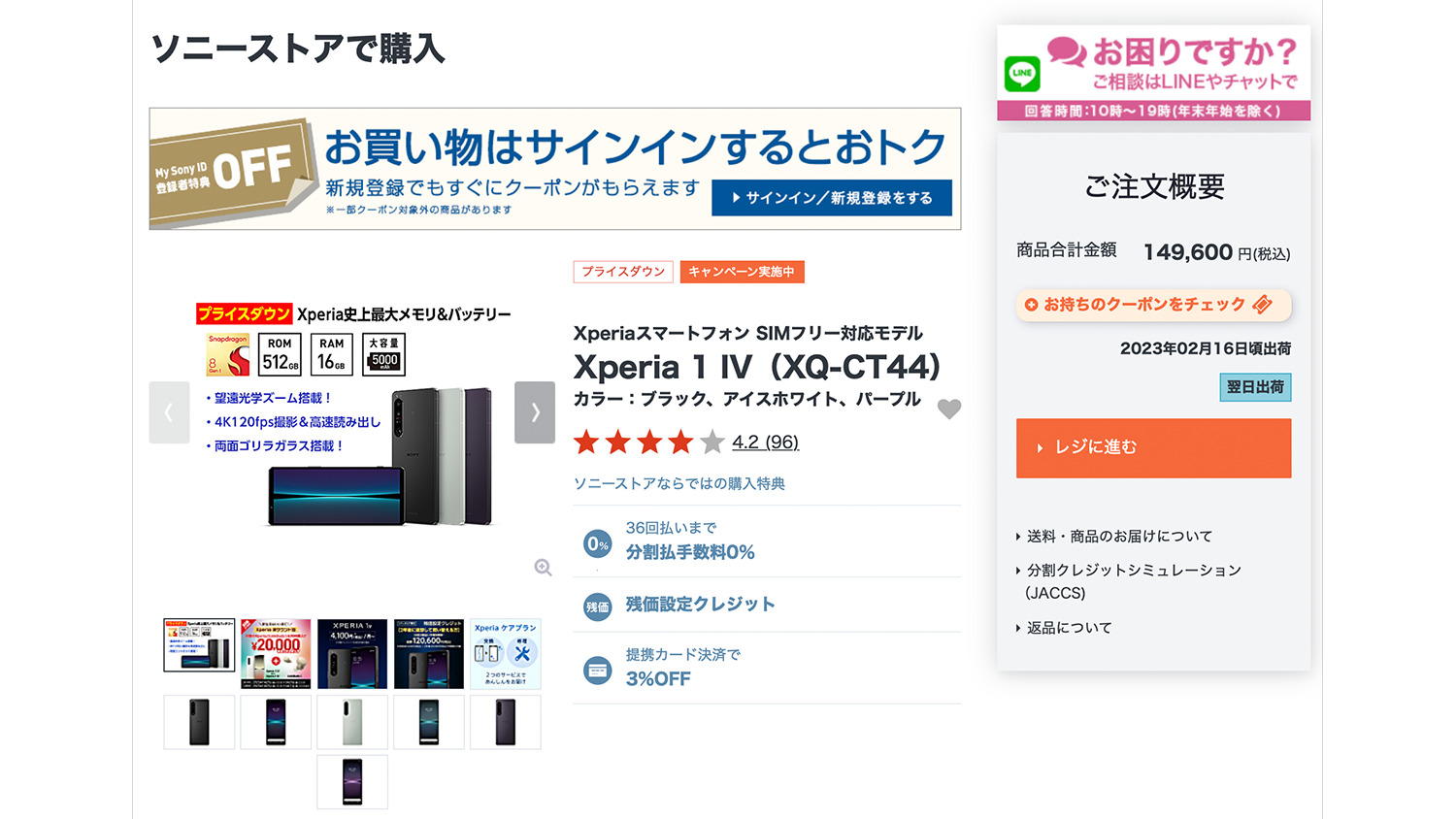Click サインイン/新規登録をする button
This screenshot has height=819, width=1456.
(832, 198)
